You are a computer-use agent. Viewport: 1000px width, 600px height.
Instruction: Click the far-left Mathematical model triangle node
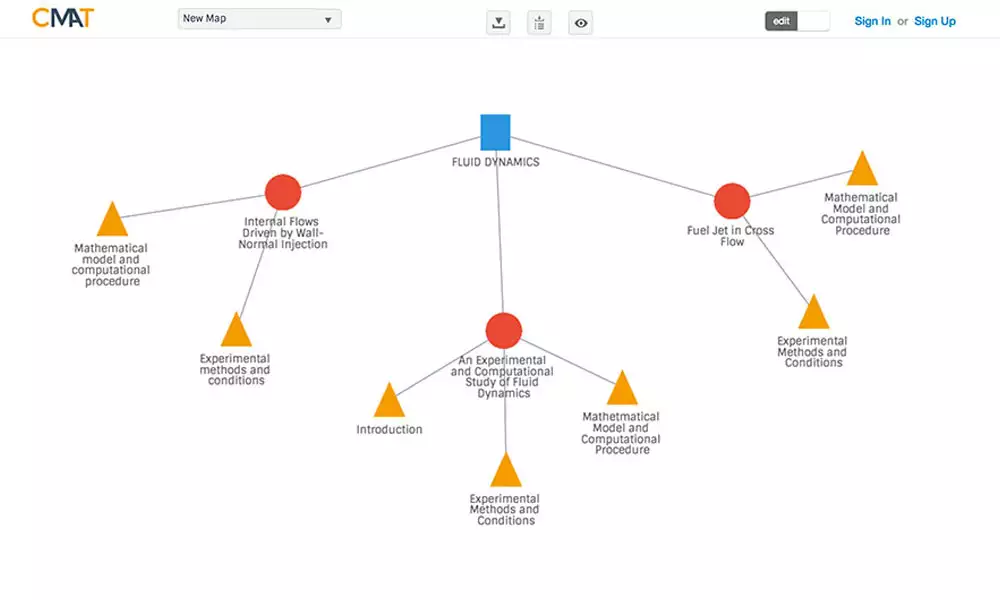[112, 222]
